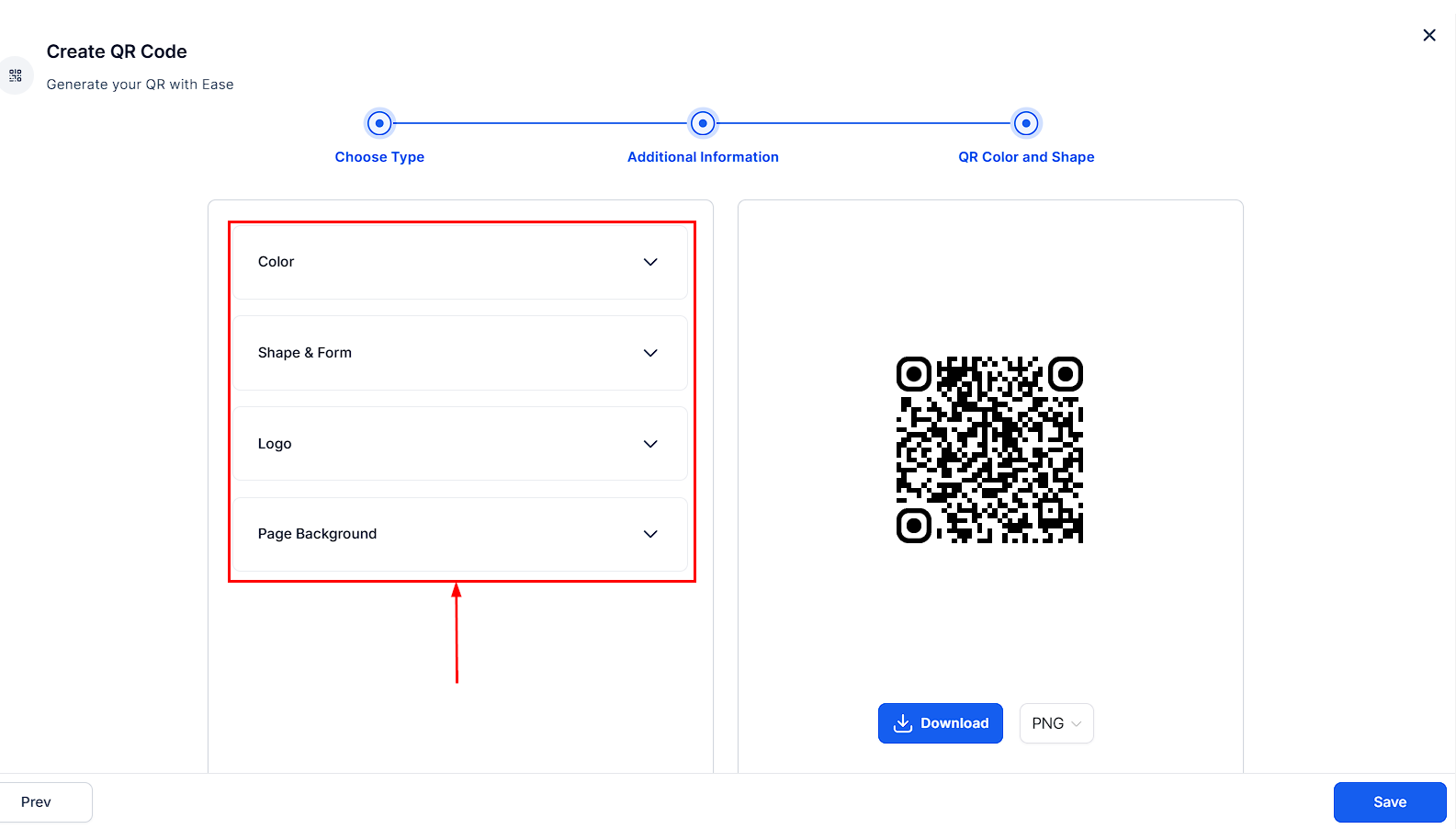Expand the Color section chevron

(650, 262)
